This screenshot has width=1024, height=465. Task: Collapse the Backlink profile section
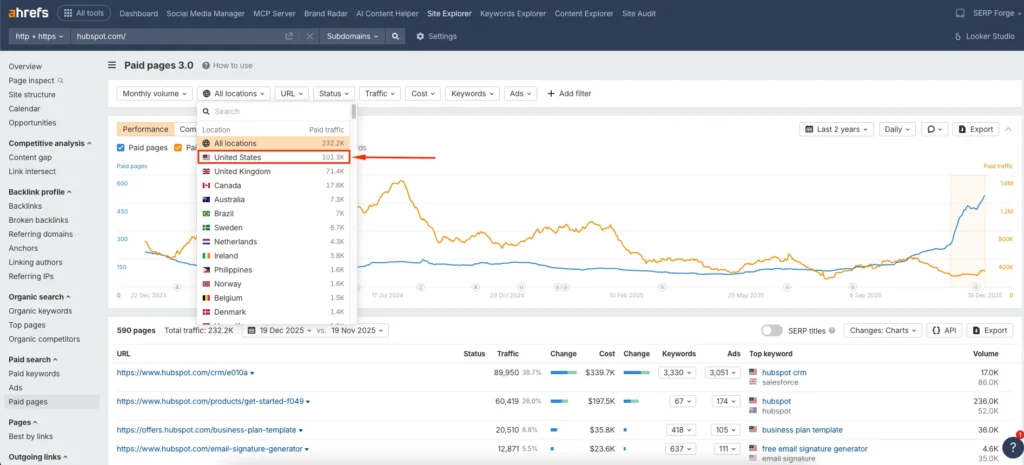coord(40,192)
